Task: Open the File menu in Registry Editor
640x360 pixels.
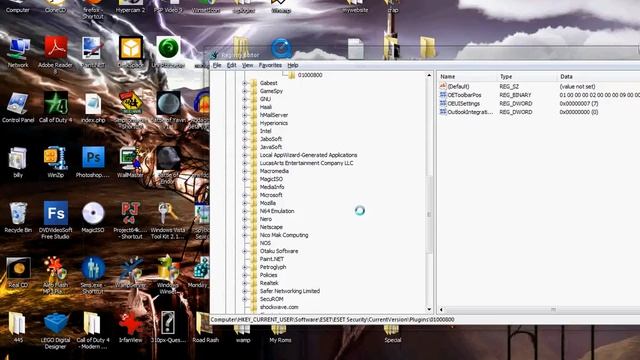Action: point(217,65)
